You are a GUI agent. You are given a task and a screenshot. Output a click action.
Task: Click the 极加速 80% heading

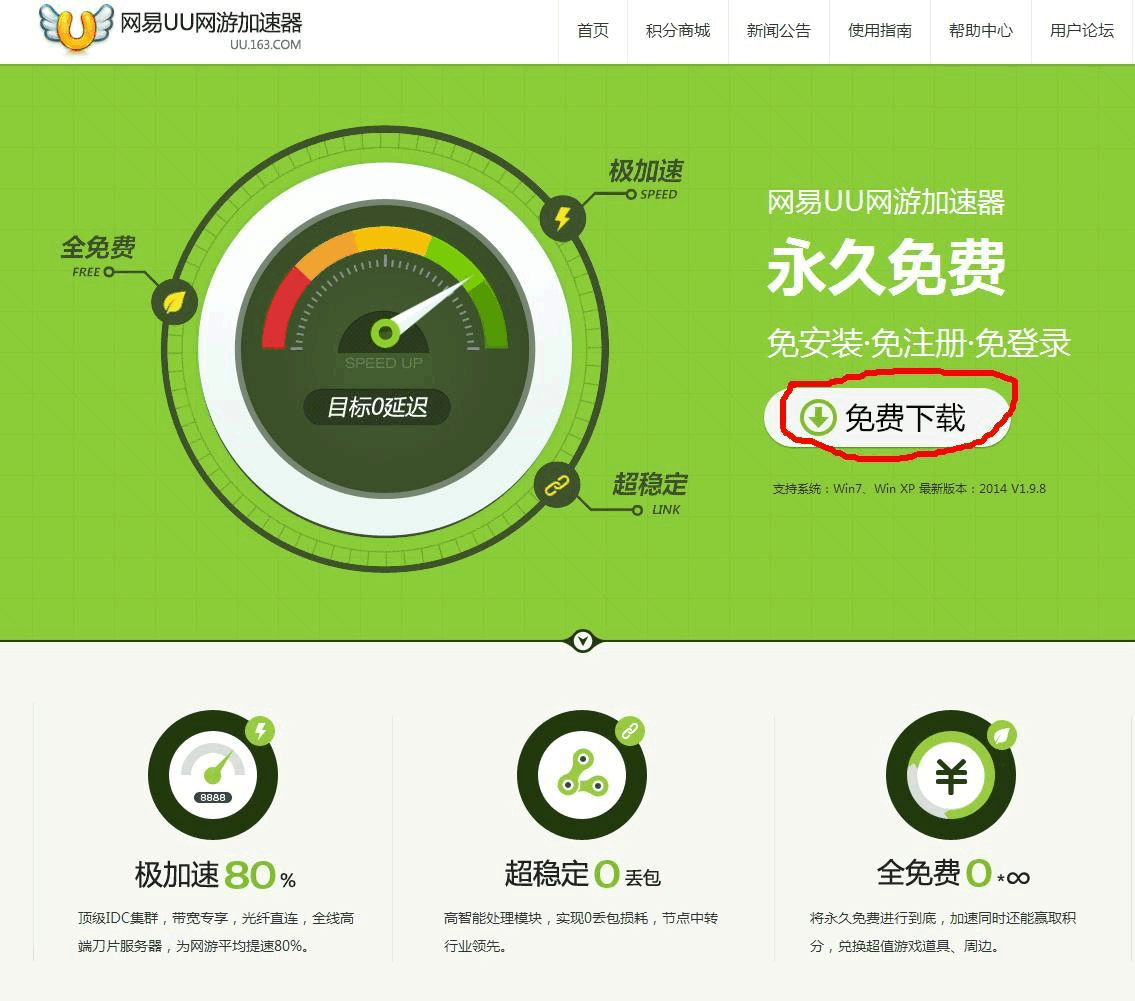point(216,874)
